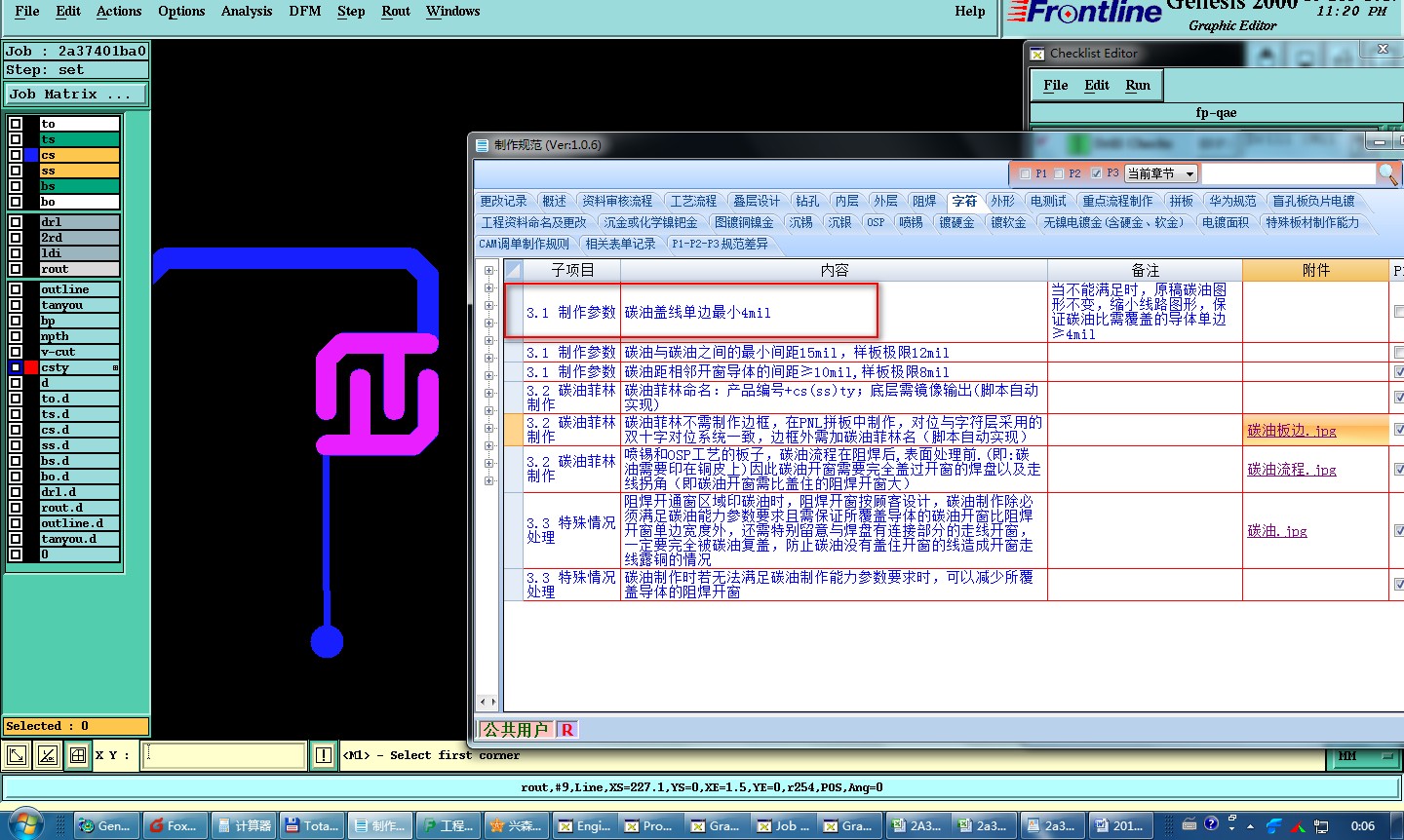The image size is (1404, 840).
Task: Open Genesis taskbar item 'Gen...'
Action: coord(107,825)
